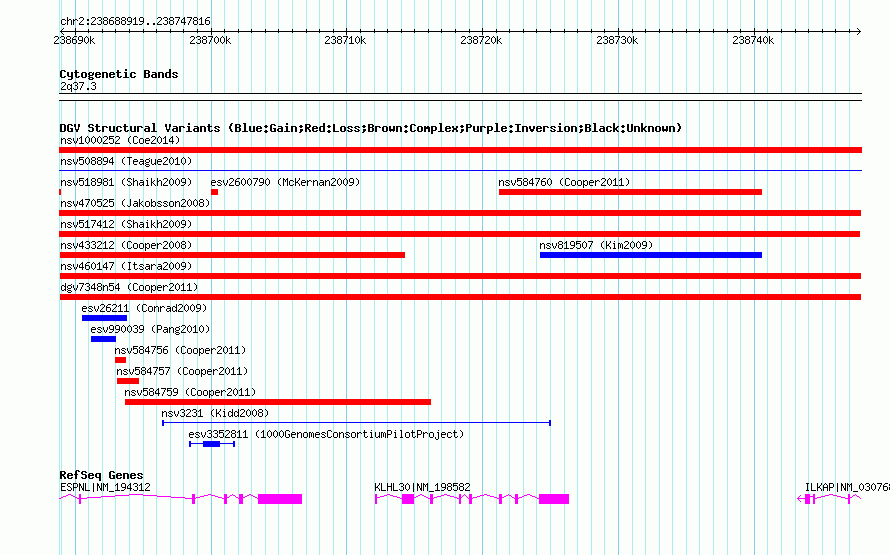The height and width of the screenshot is (555, 890).
Task: Click the nsv1000252 (Coe2014) text label
Action: coord(120,140)
